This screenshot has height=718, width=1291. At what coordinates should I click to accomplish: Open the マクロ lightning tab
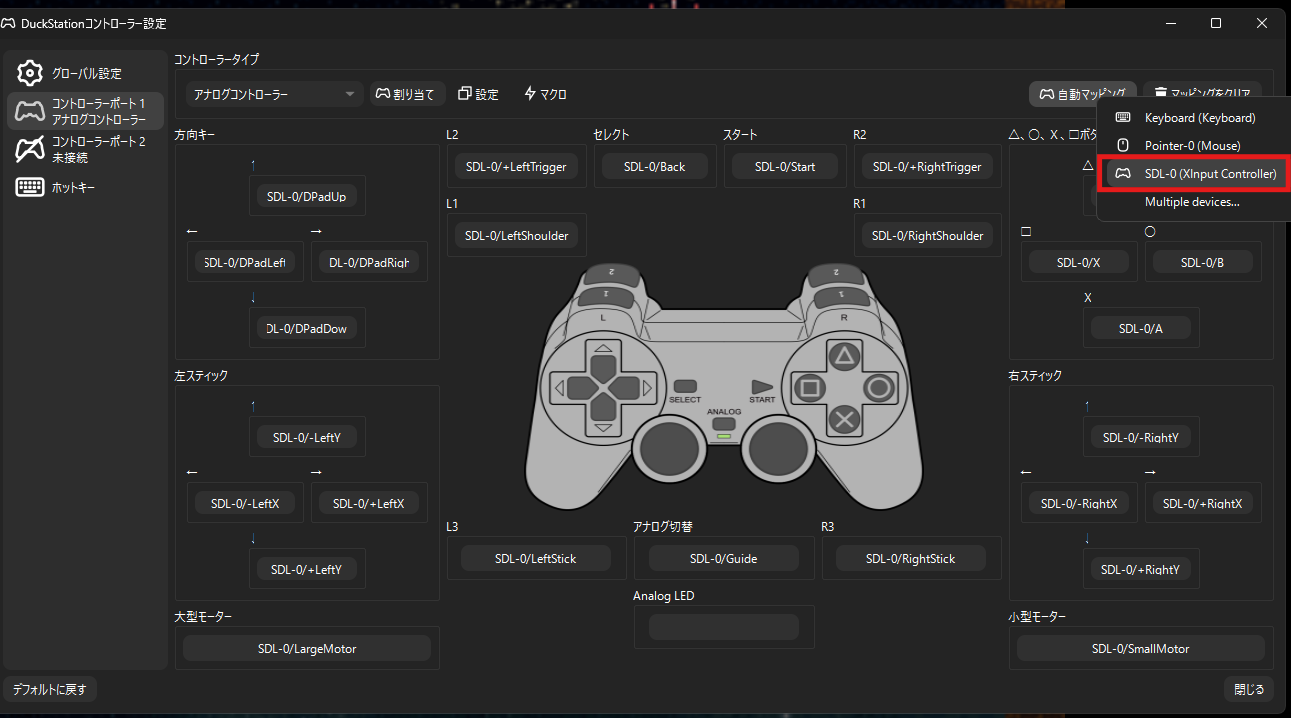(x=545, y=94)
